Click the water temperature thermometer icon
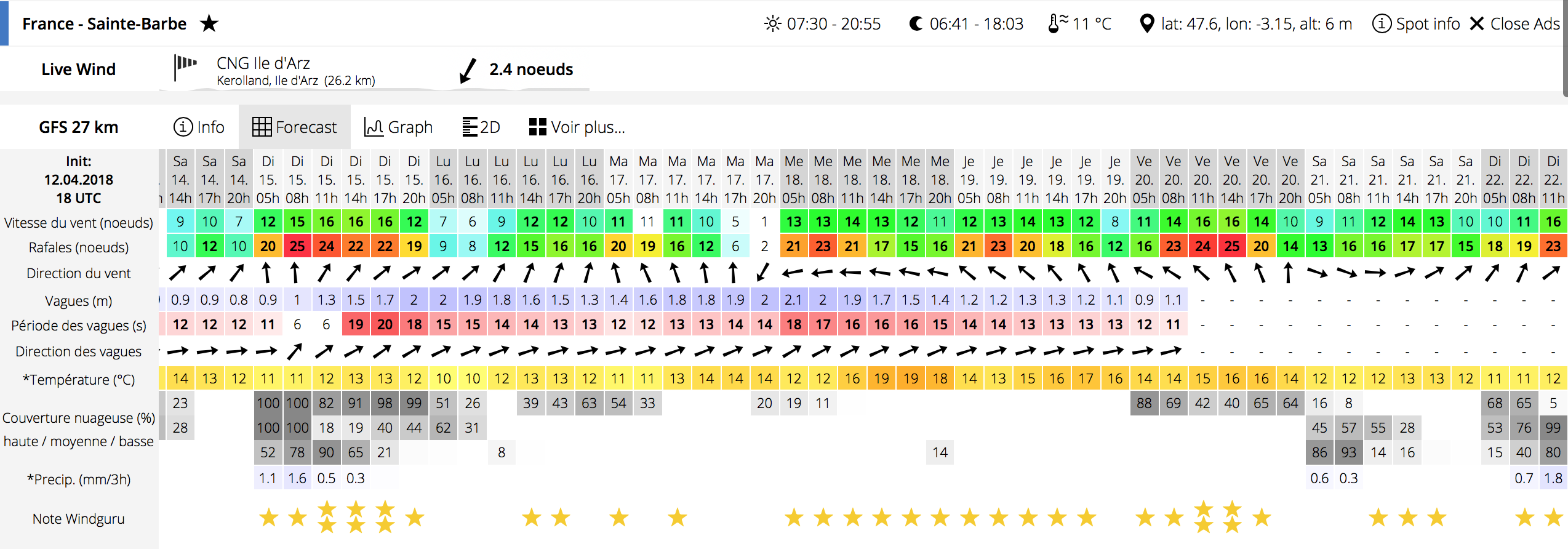The image size is (1568, 549). (x=1057, y=23)
